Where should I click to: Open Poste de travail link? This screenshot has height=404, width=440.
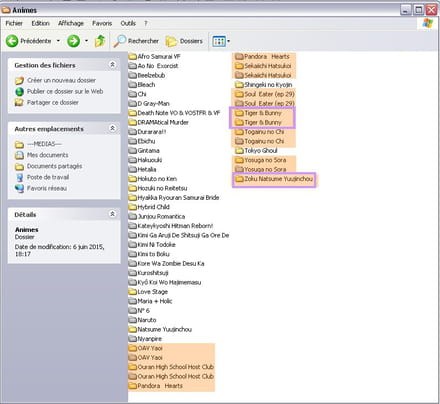click(48, 177)
